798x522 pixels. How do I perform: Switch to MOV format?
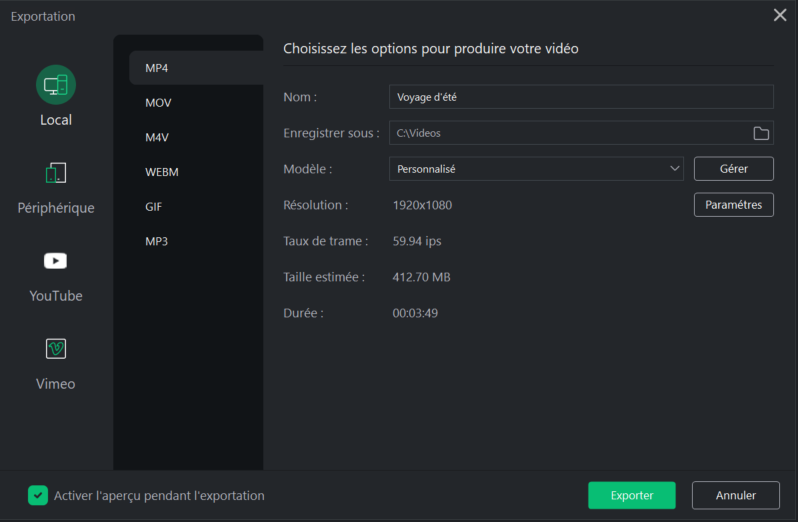tap(196, 103)
